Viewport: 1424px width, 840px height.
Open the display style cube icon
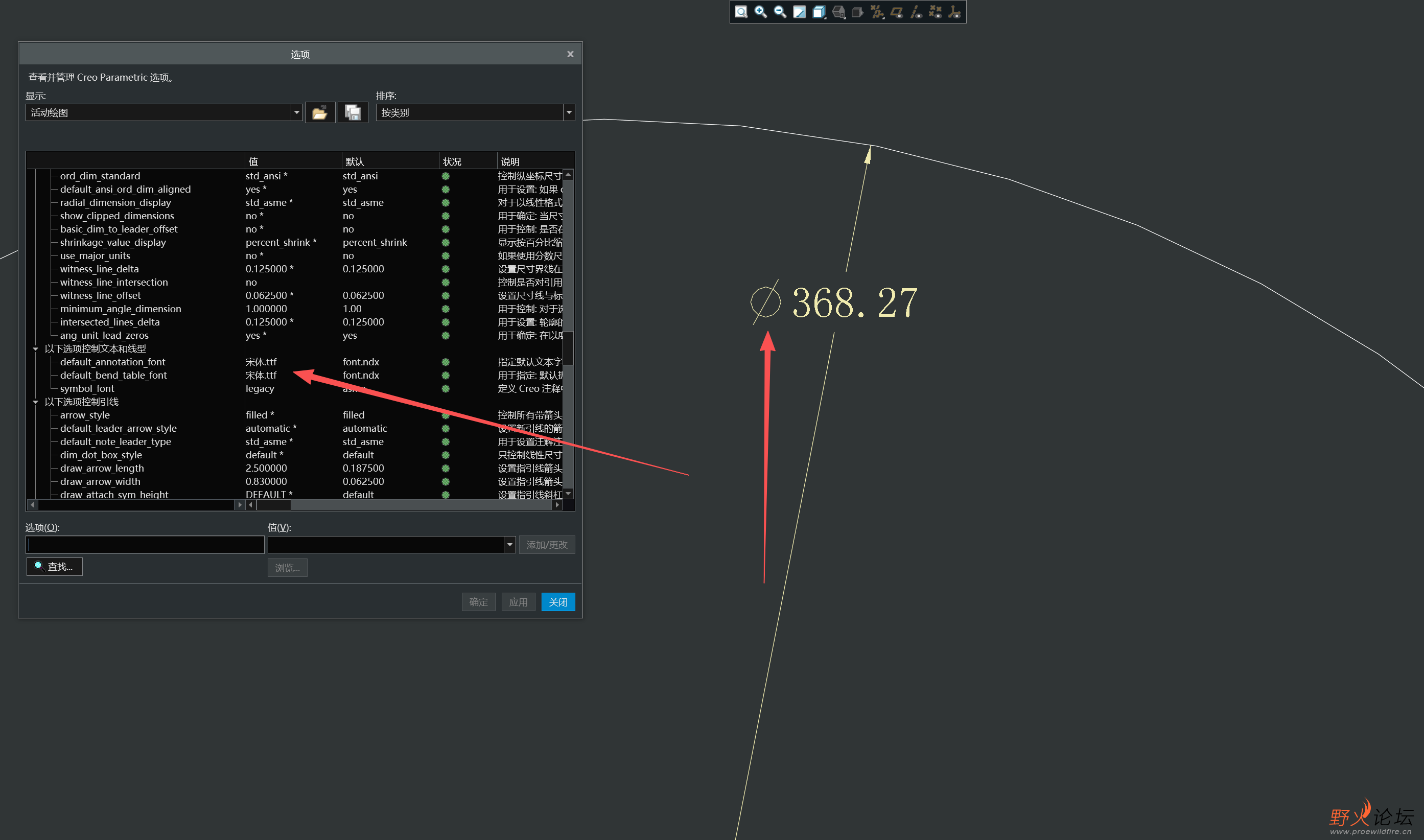pyautogui.click(x=819, y=12)
